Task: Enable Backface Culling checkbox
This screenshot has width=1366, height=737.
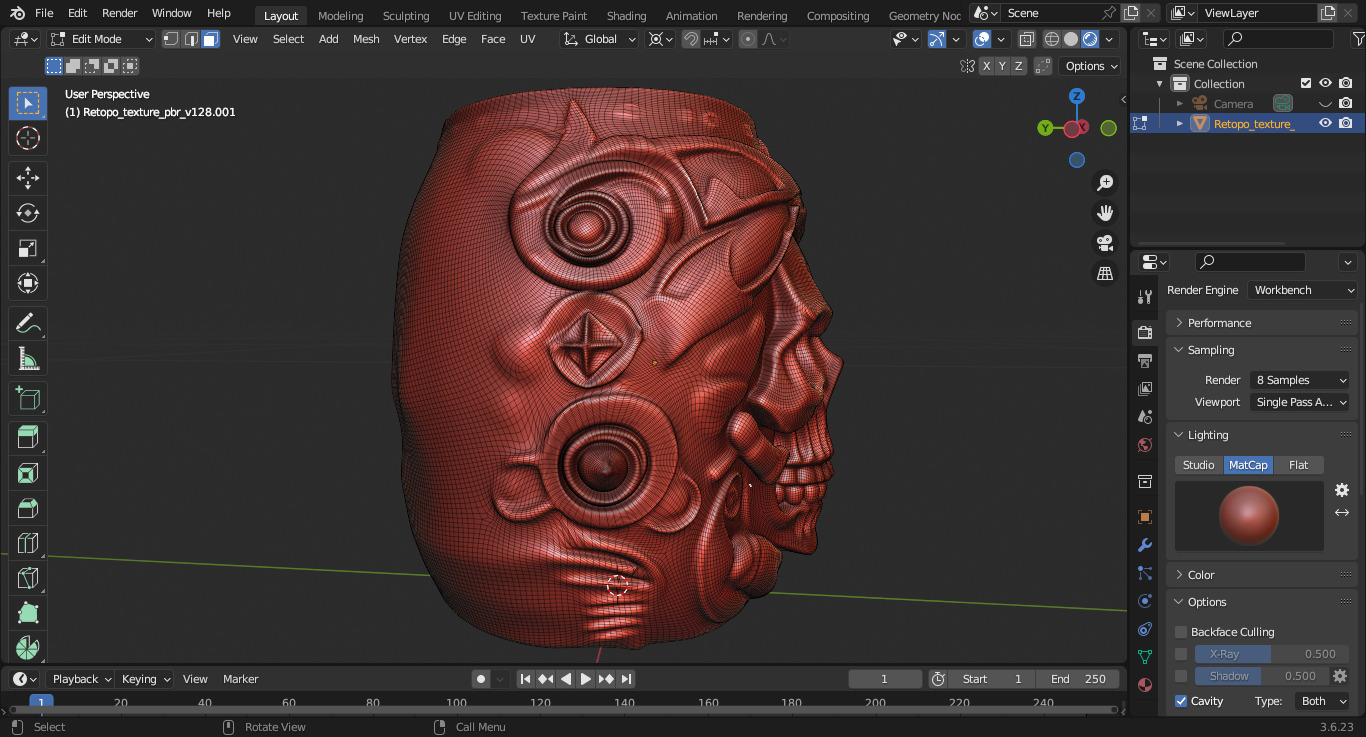Action: tap(1181, 632)
